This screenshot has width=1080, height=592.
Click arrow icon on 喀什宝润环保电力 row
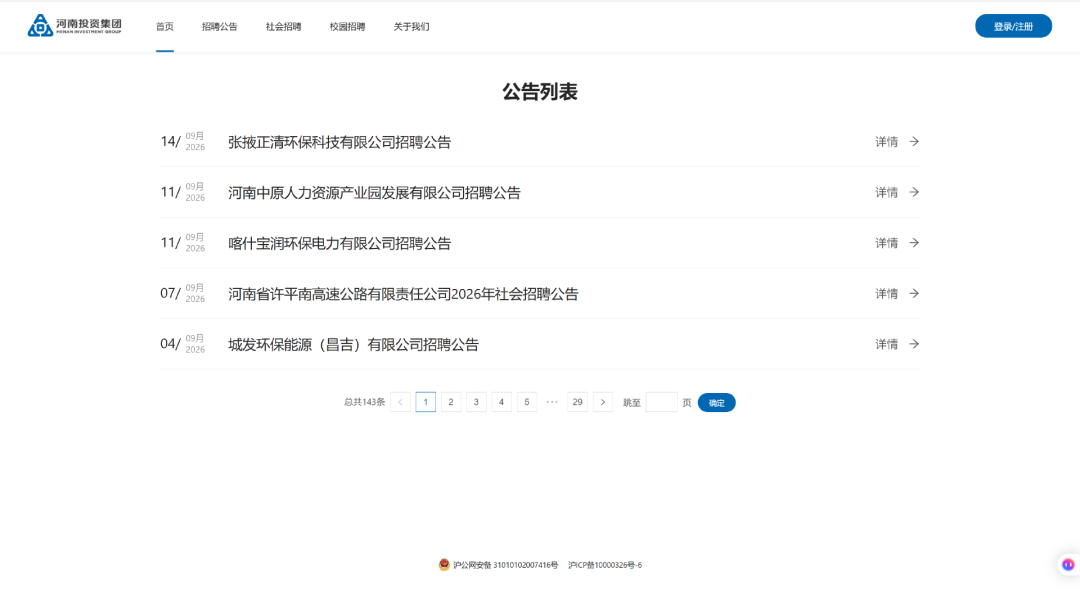click(914, 243)
